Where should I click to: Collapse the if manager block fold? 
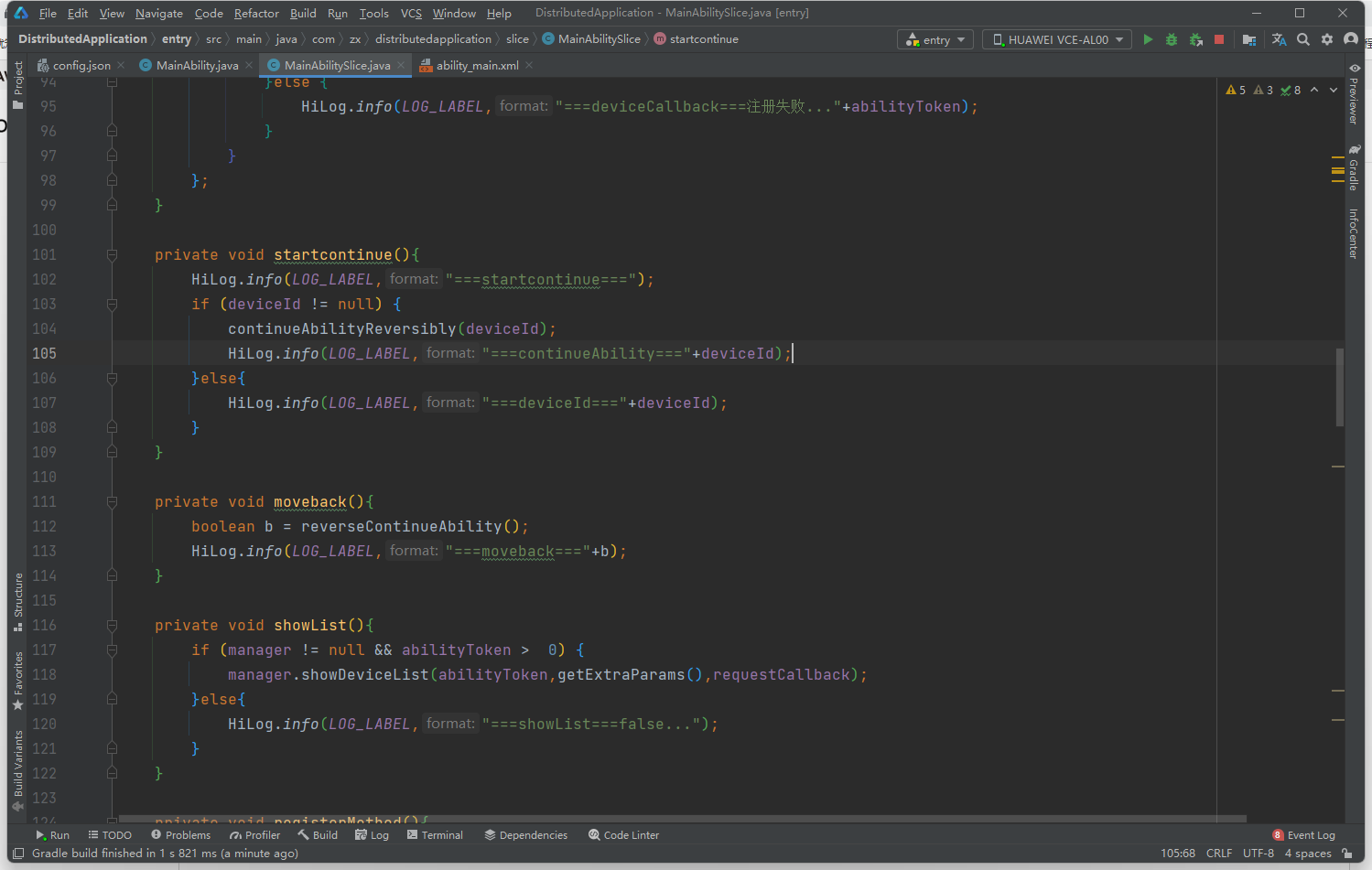click(112, 650)
